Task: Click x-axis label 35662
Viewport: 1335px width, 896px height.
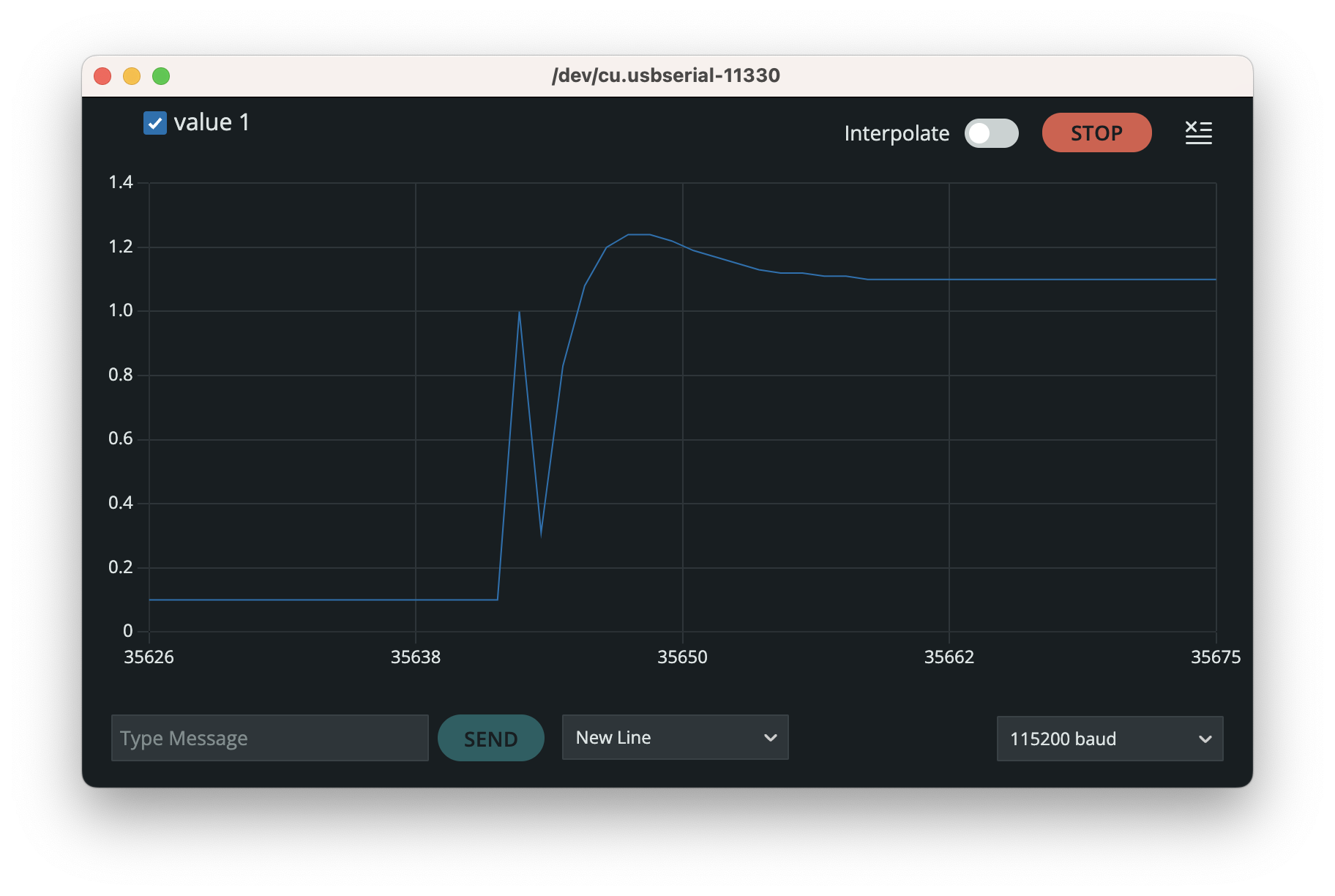Action: pos(949,657)
